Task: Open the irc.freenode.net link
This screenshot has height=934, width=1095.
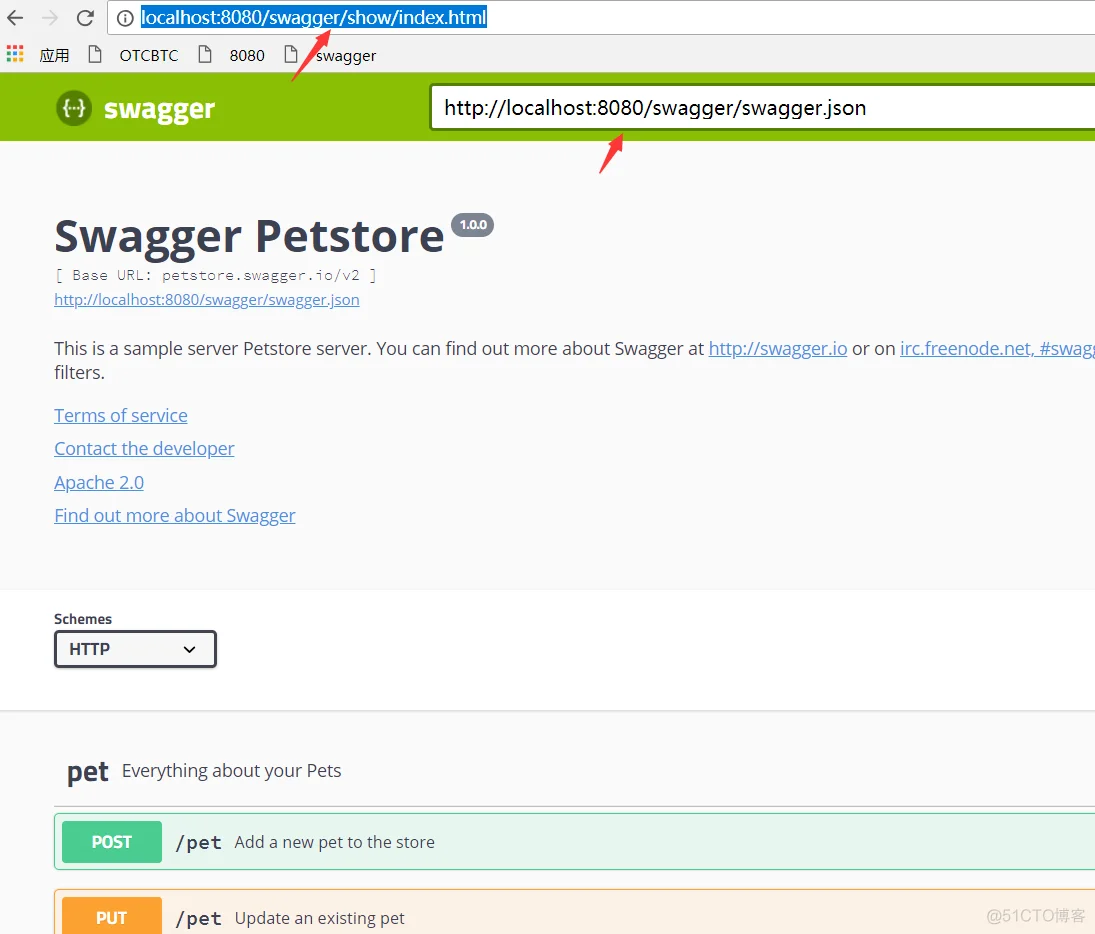Action: point(997,349)
